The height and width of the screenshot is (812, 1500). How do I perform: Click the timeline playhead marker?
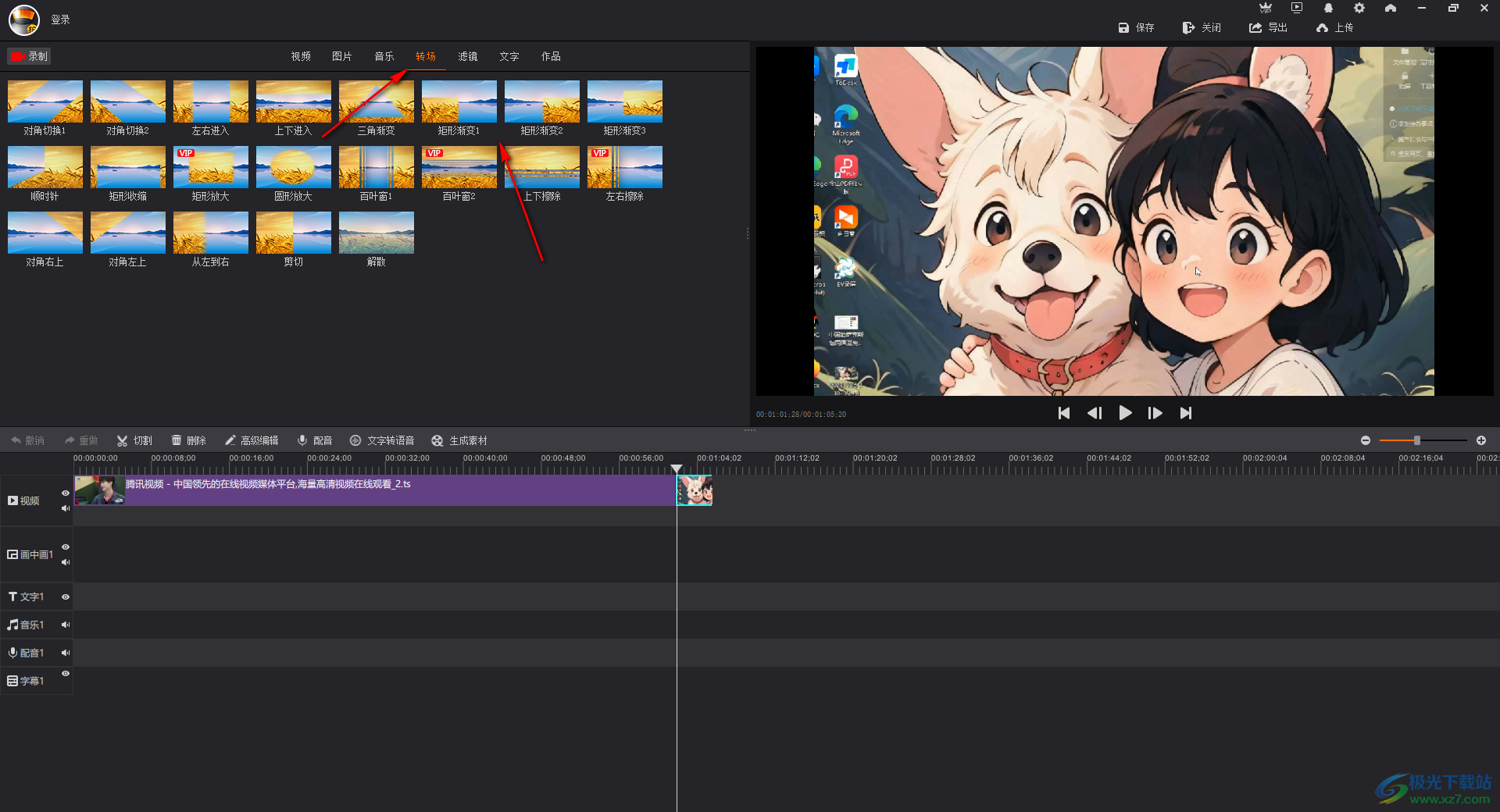pos(677,468)
